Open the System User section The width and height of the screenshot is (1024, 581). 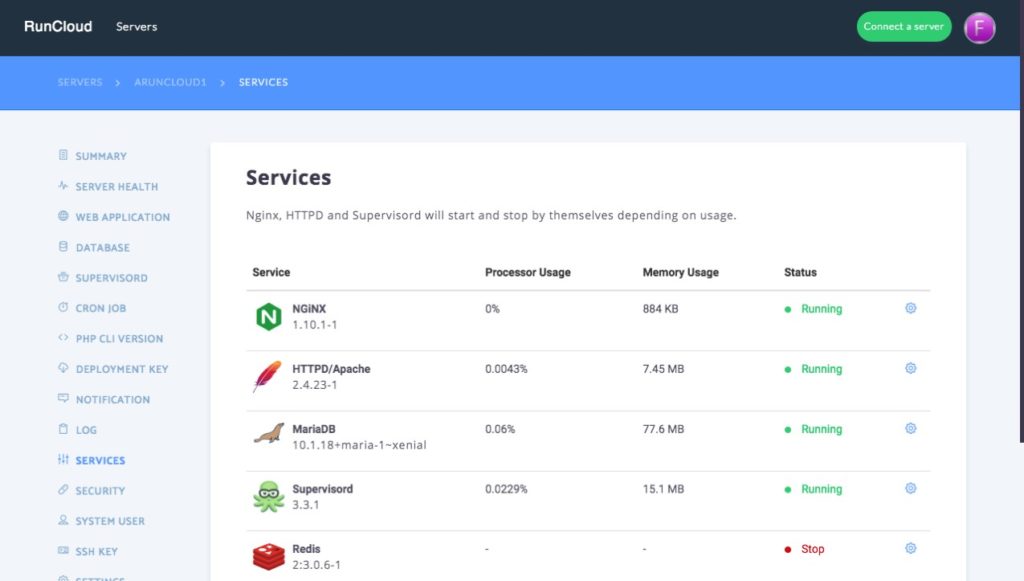point(110,521)
